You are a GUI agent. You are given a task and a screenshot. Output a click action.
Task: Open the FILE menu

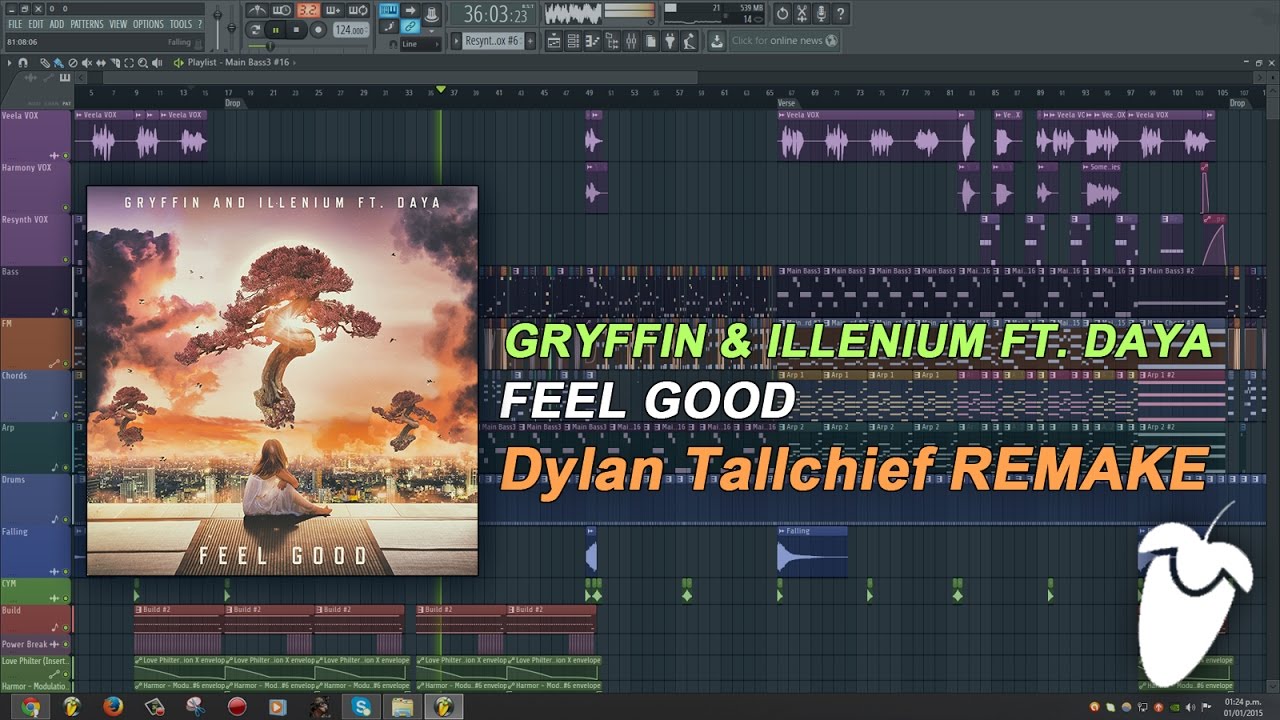[x=15, y=24]
